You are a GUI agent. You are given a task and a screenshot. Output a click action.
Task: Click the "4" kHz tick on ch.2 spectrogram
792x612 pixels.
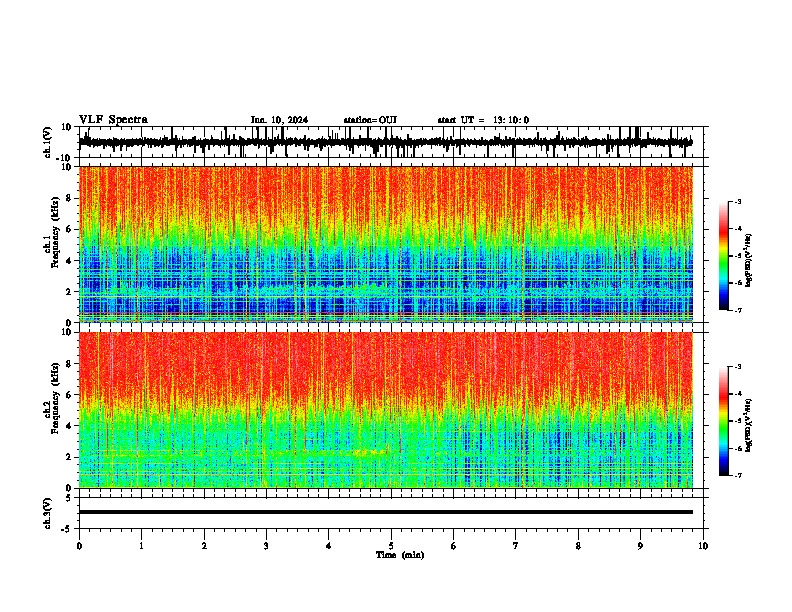click(70, 426)
